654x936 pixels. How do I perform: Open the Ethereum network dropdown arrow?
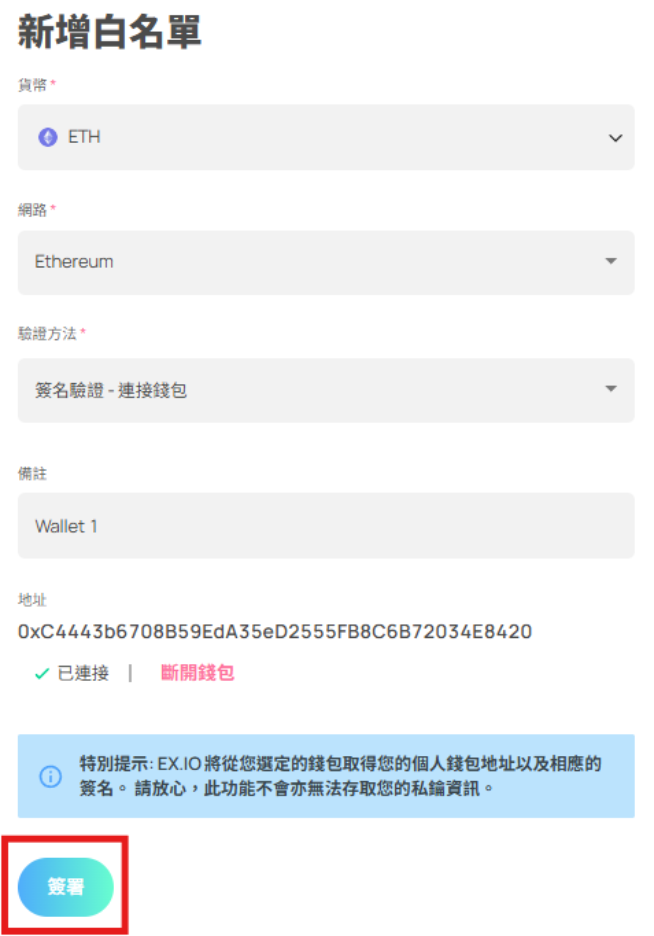pyautogui.click(x=611, y=262)
